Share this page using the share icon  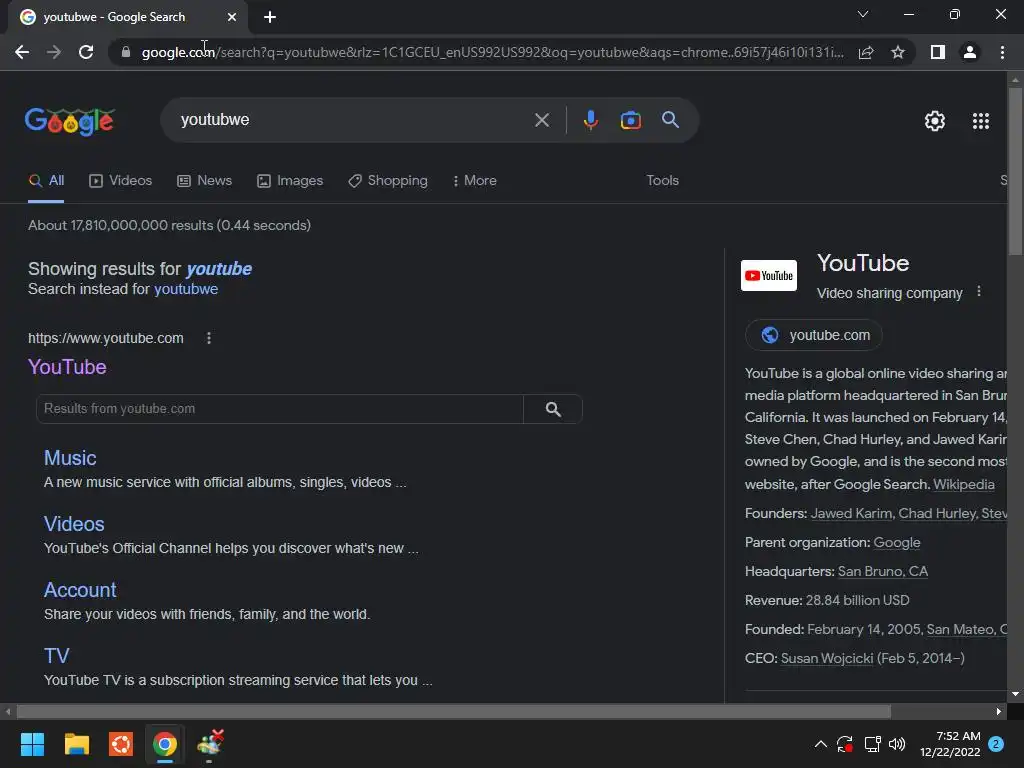pyautogui.click(x=866, y=52)
